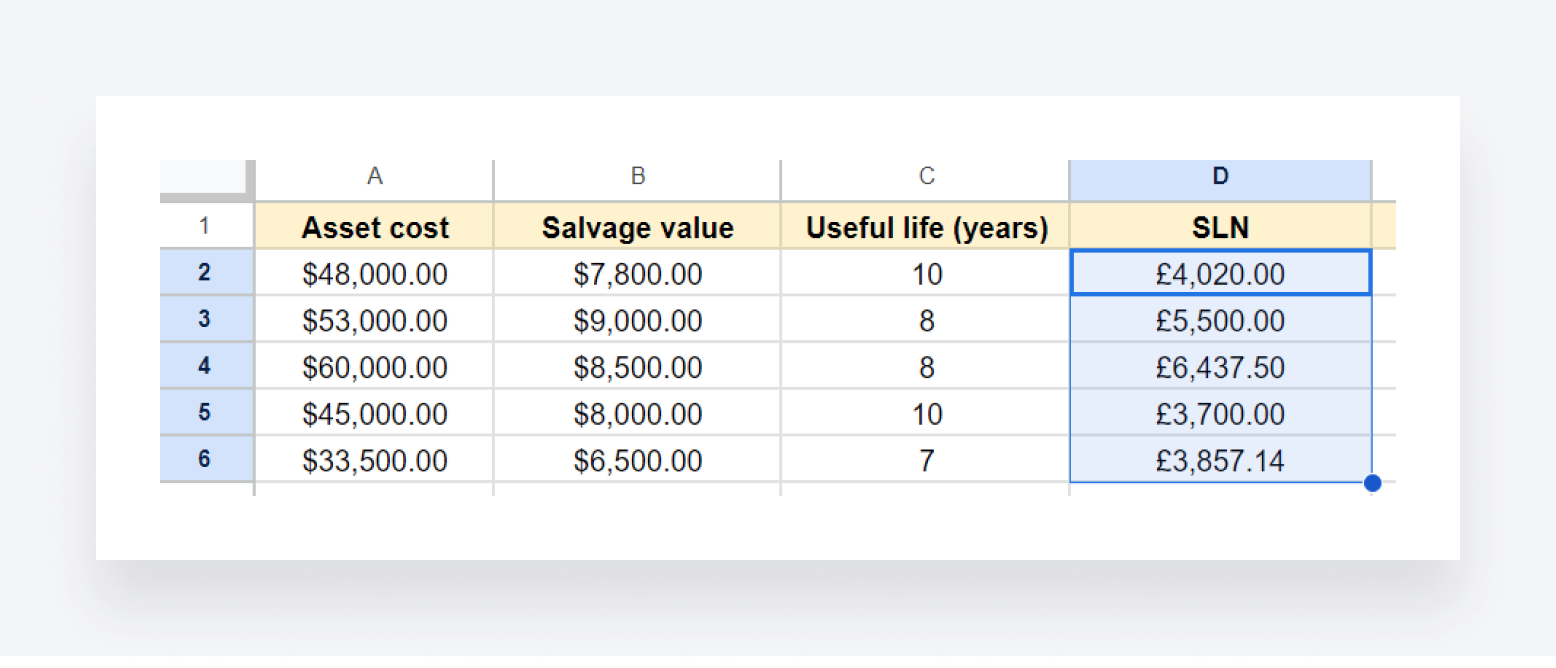Select the Asset cost header cell

point(374,227)
